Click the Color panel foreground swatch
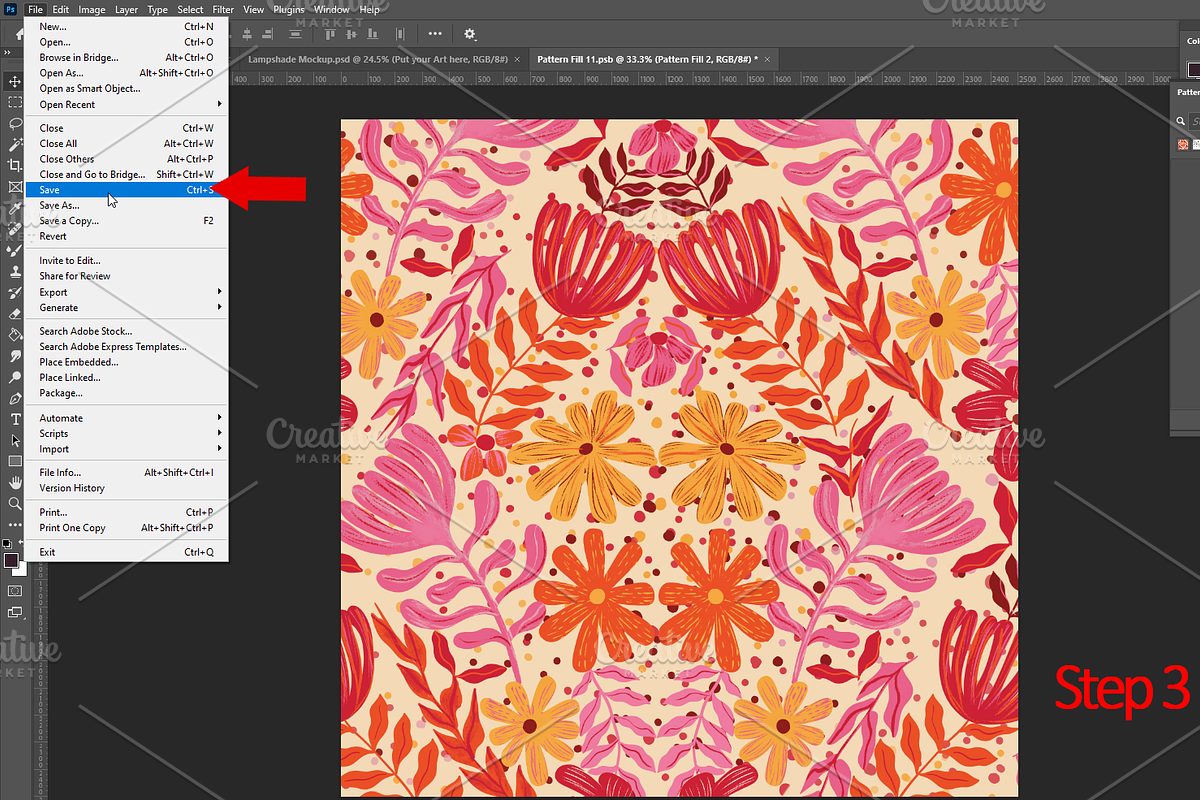The width and height of the screenshot is (1200, 800). click(x=1194, y=69)
